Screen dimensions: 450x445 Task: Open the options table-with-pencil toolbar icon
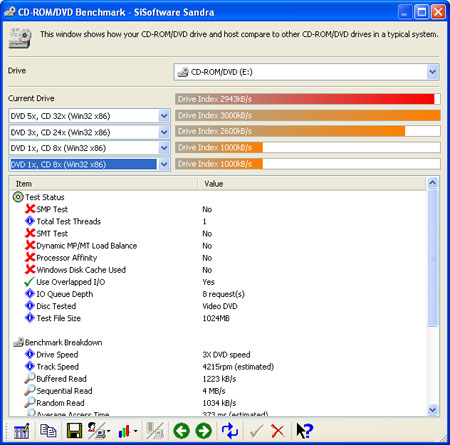[x=21, y=431]
